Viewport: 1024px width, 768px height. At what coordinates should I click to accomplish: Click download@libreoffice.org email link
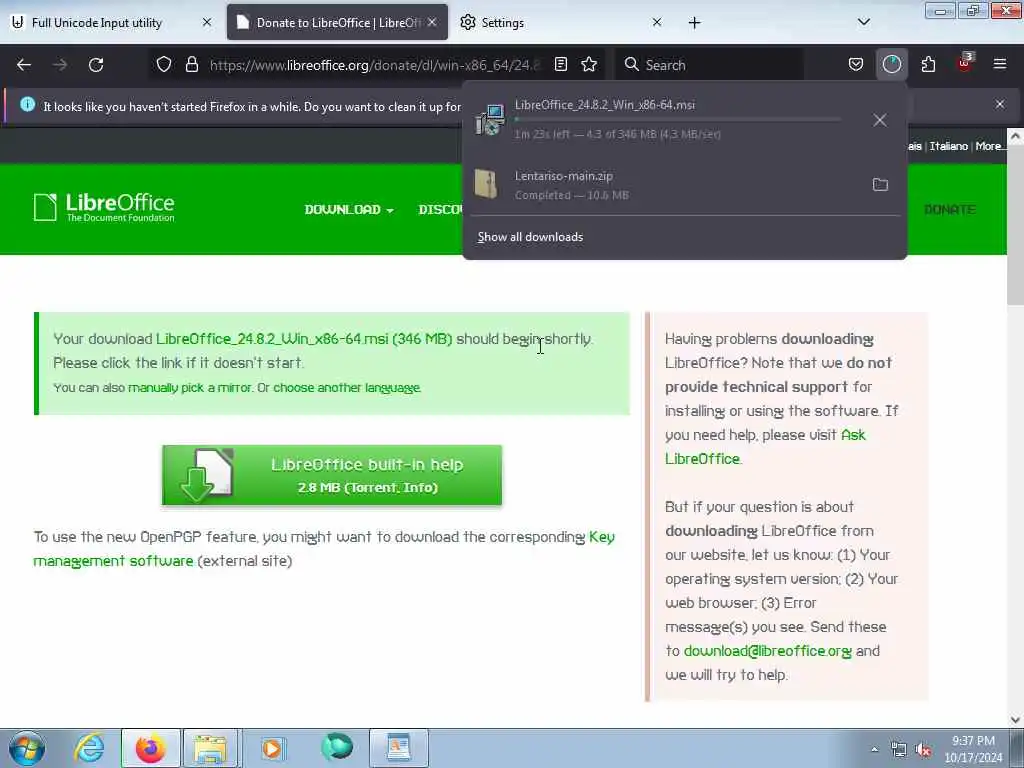coord(767,651)
